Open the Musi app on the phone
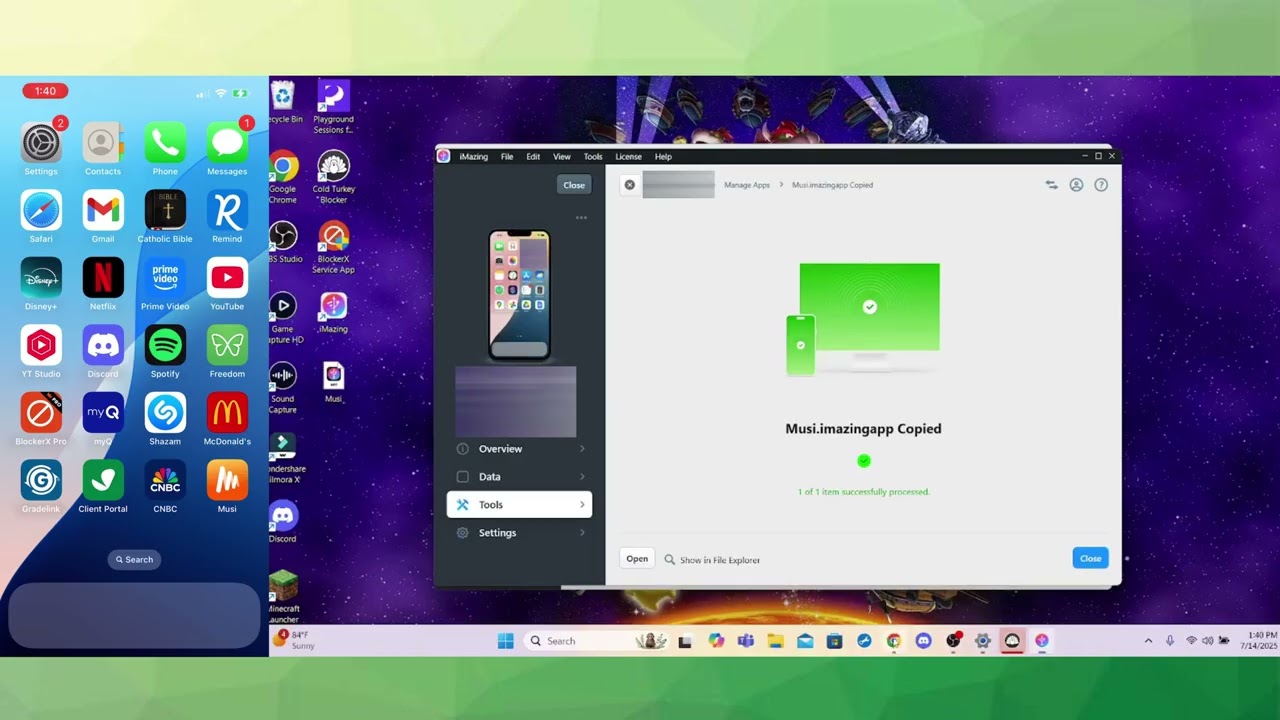The width and height of the screenshot is (1280, 720). (227, 480)
